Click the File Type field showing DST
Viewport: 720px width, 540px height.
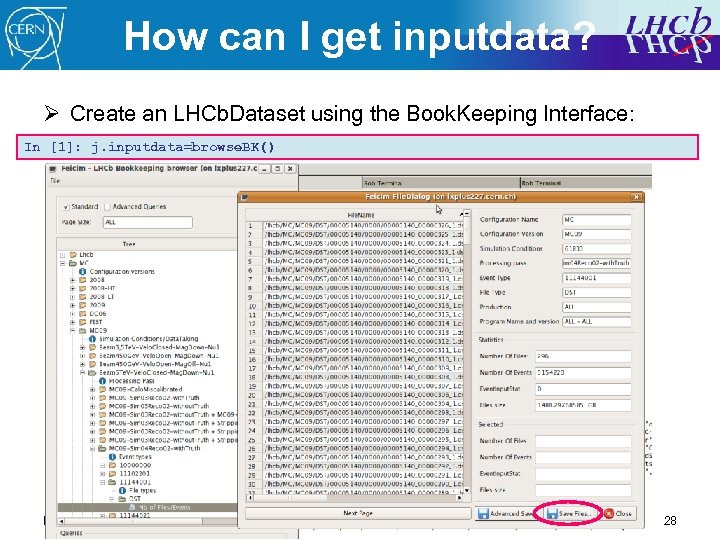point(596,292)
